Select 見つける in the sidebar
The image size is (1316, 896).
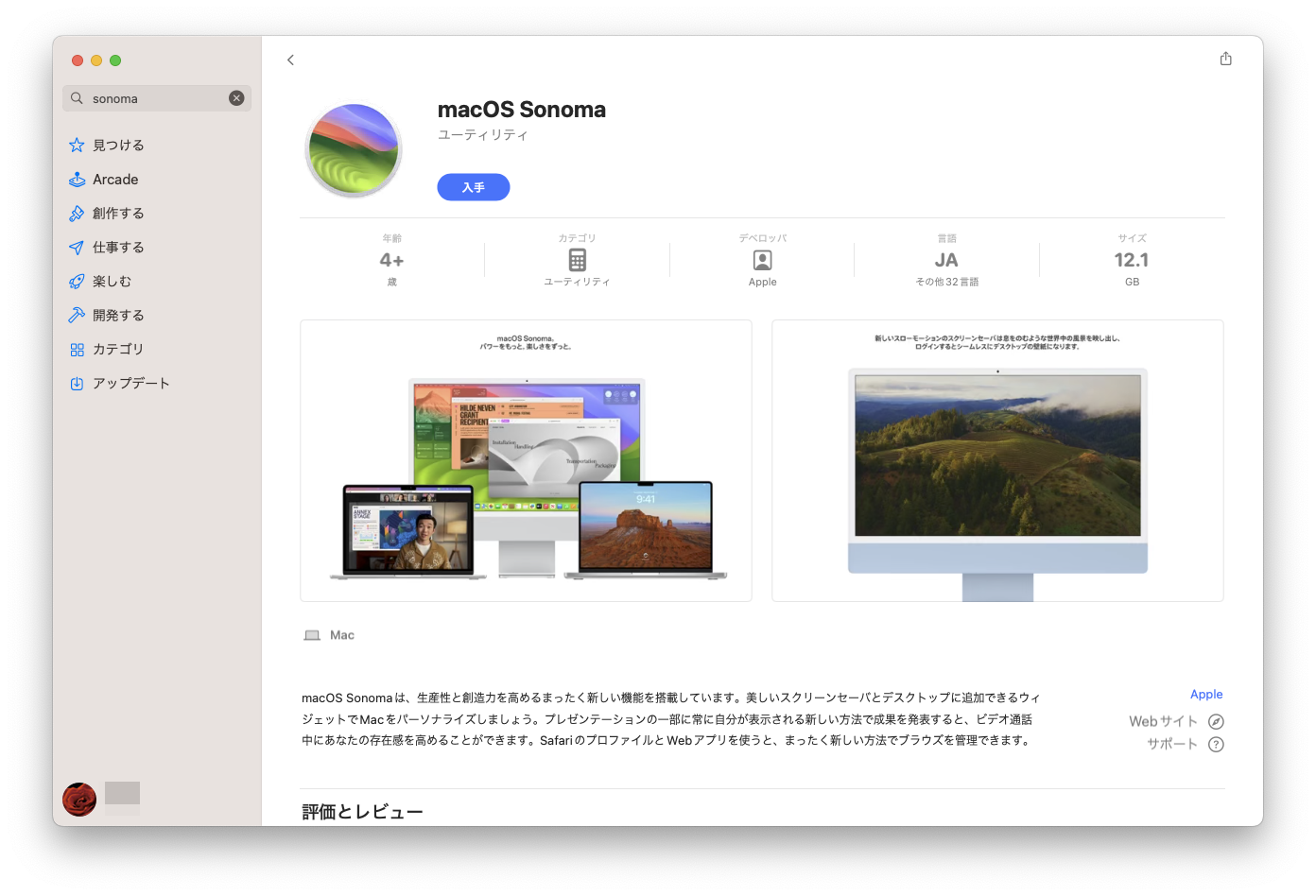coord(118,145)
